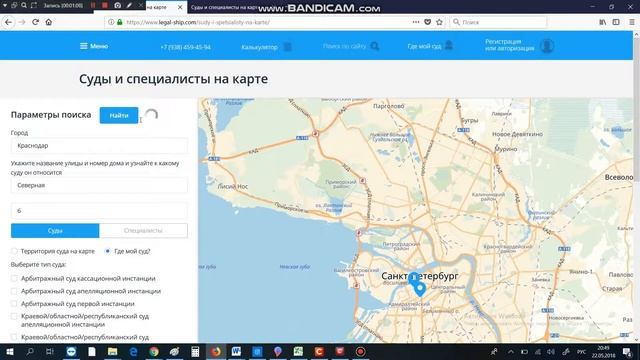Click the user avatar icon in header

point(547,45)
